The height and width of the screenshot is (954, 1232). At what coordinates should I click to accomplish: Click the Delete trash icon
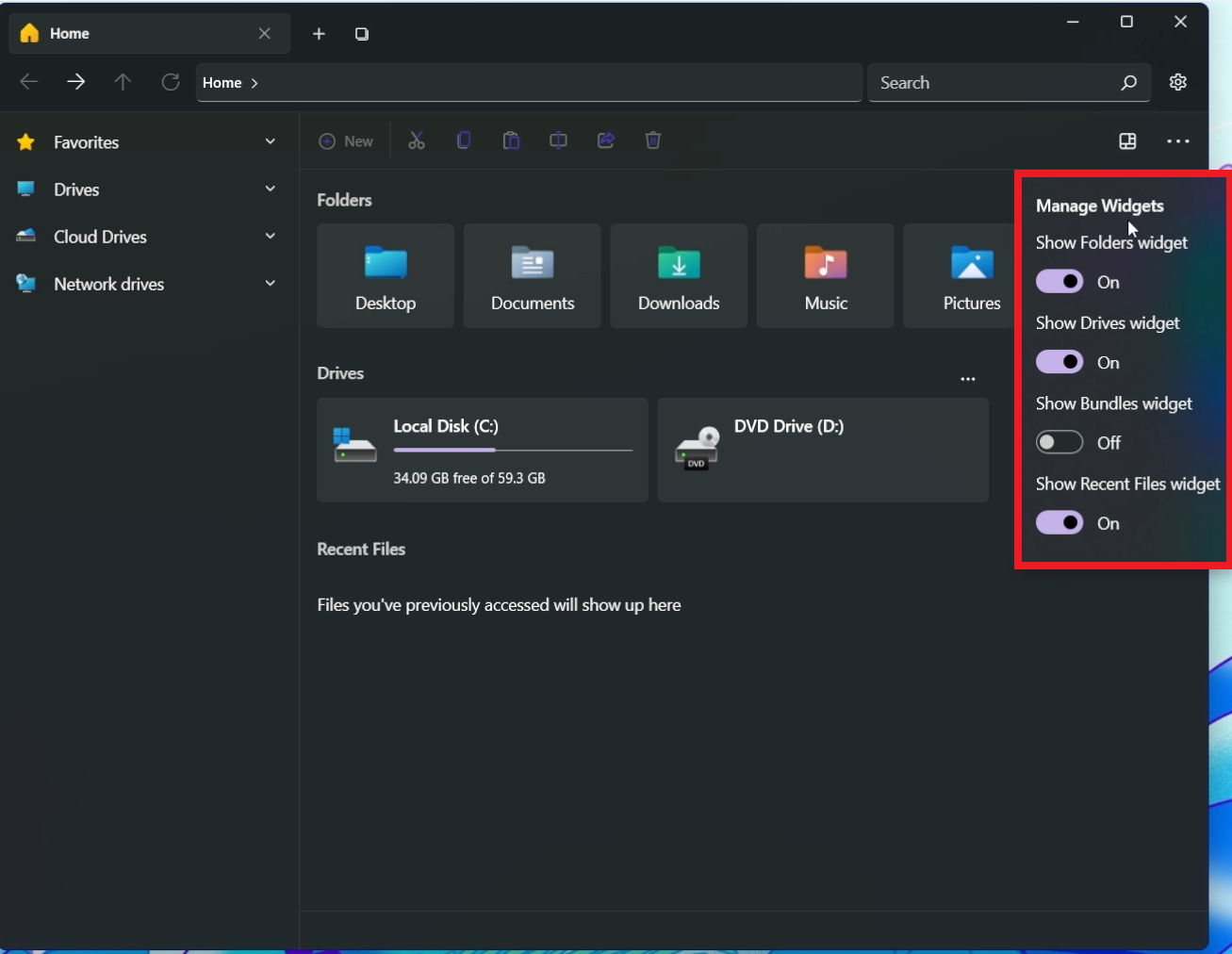pos(652,140)
